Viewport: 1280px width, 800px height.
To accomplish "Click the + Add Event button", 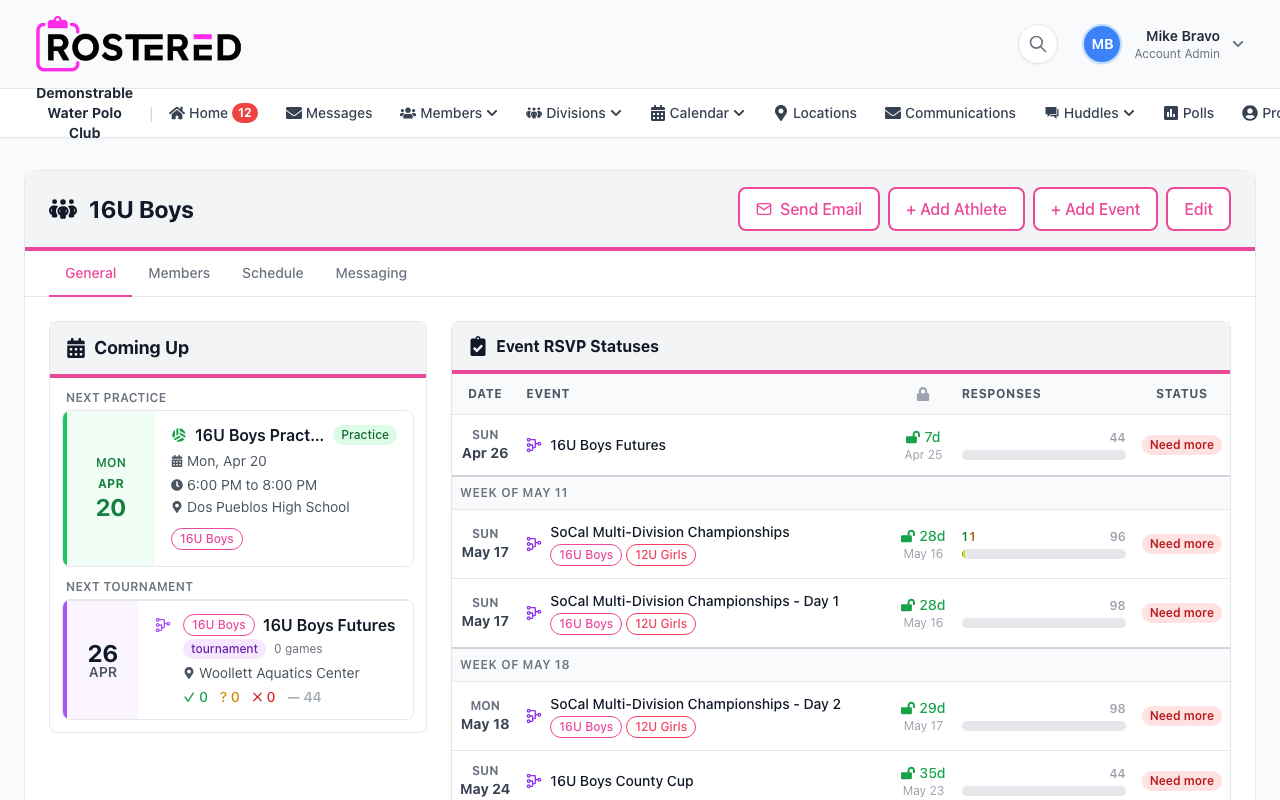I will point(1095,209).
